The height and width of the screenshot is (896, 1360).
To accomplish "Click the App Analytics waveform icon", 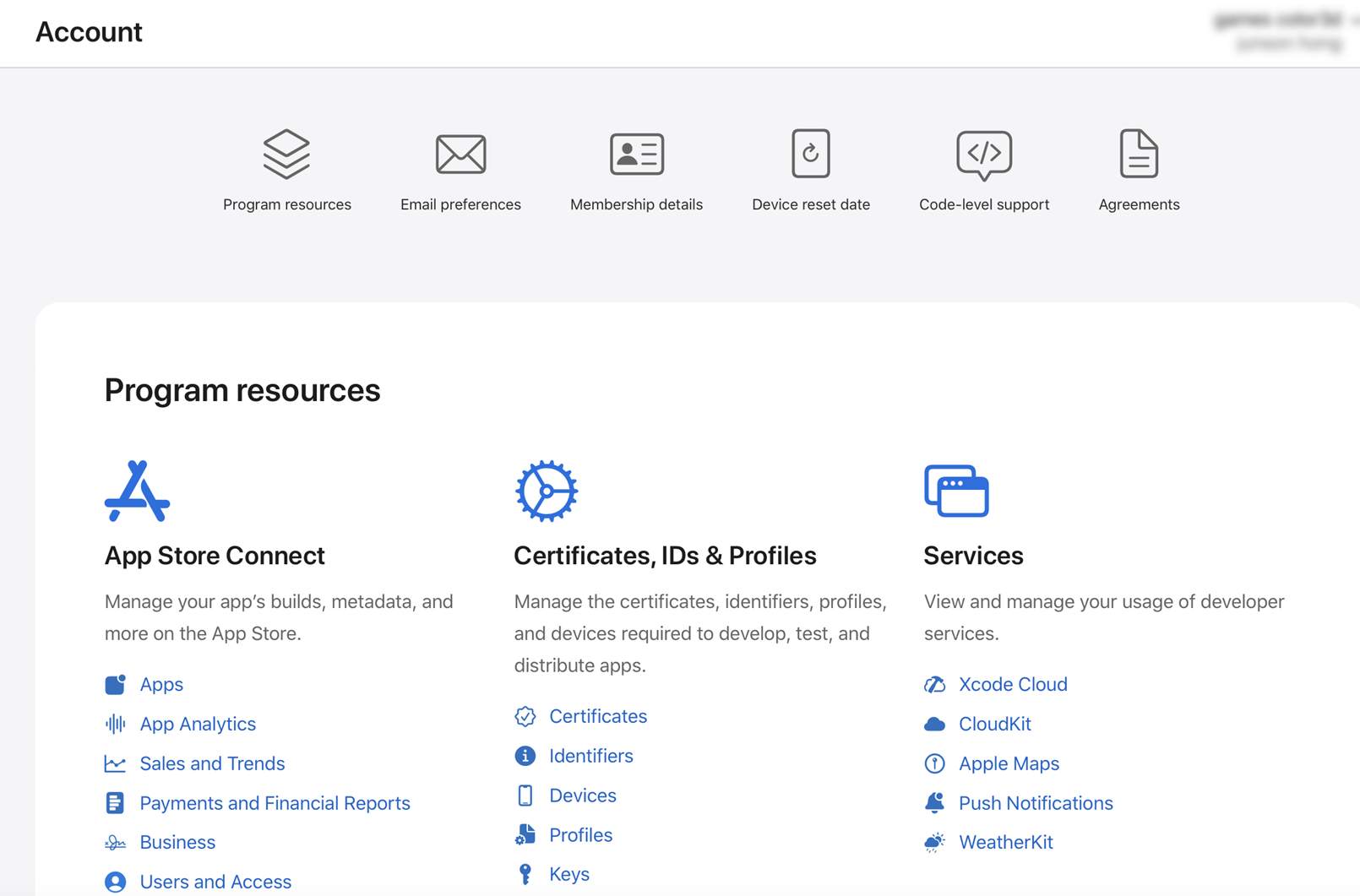I will pos(116,724).
